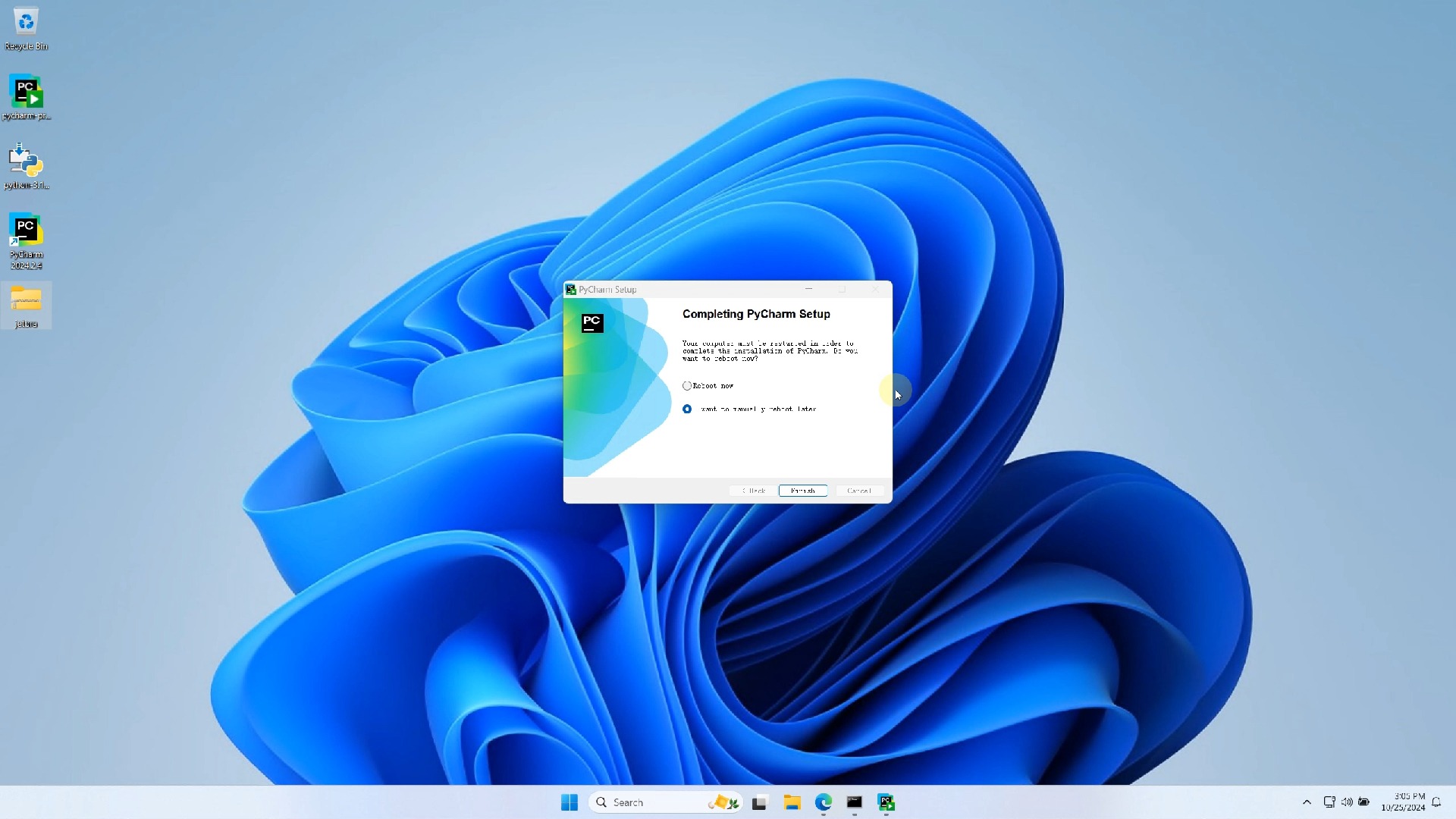Select the pycharm-pr installer desktop icon
Viewport: 1456px width, 819px height.
click(x=26, y=97)
